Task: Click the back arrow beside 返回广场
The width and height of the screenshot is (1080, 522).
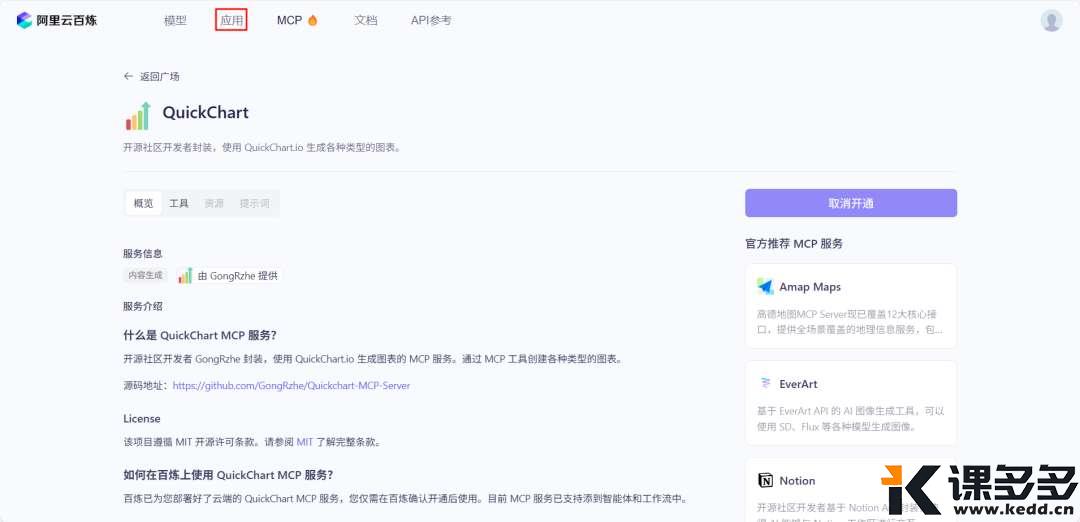Action: click(x=128, y=76)
